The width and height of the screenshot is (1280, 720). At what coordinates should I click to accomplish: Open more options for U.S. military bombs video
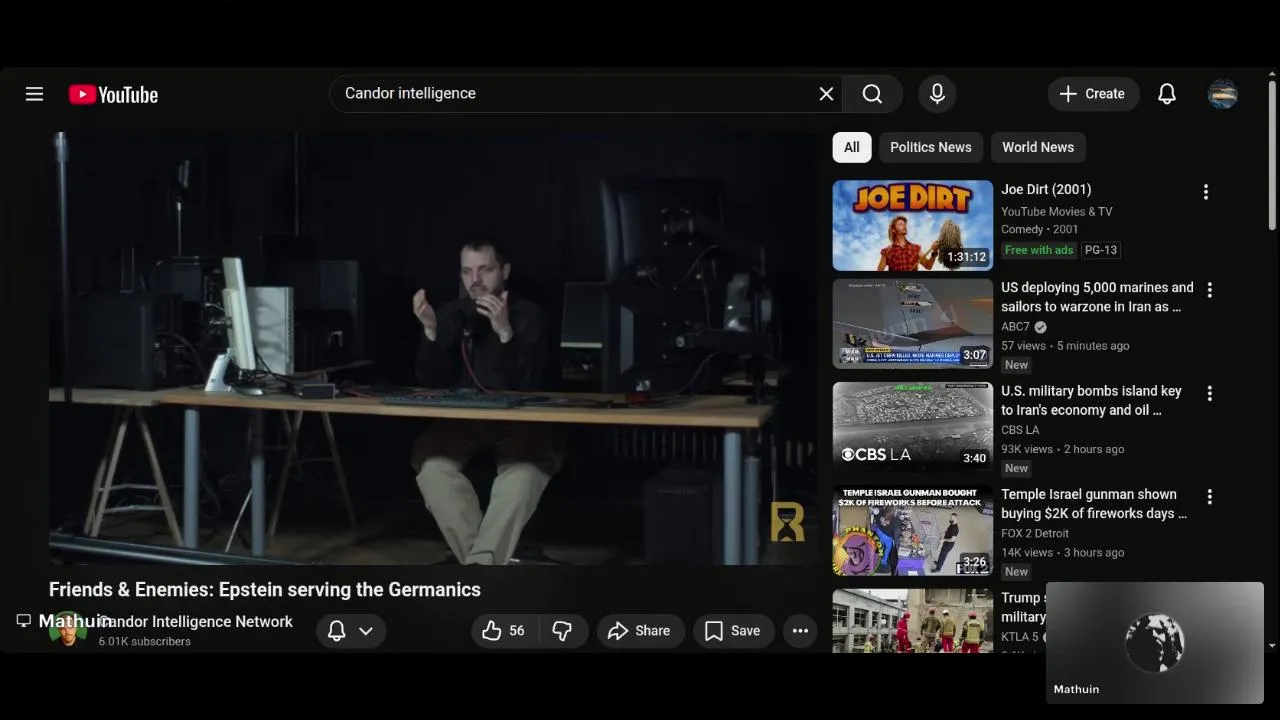(1209, 393)
